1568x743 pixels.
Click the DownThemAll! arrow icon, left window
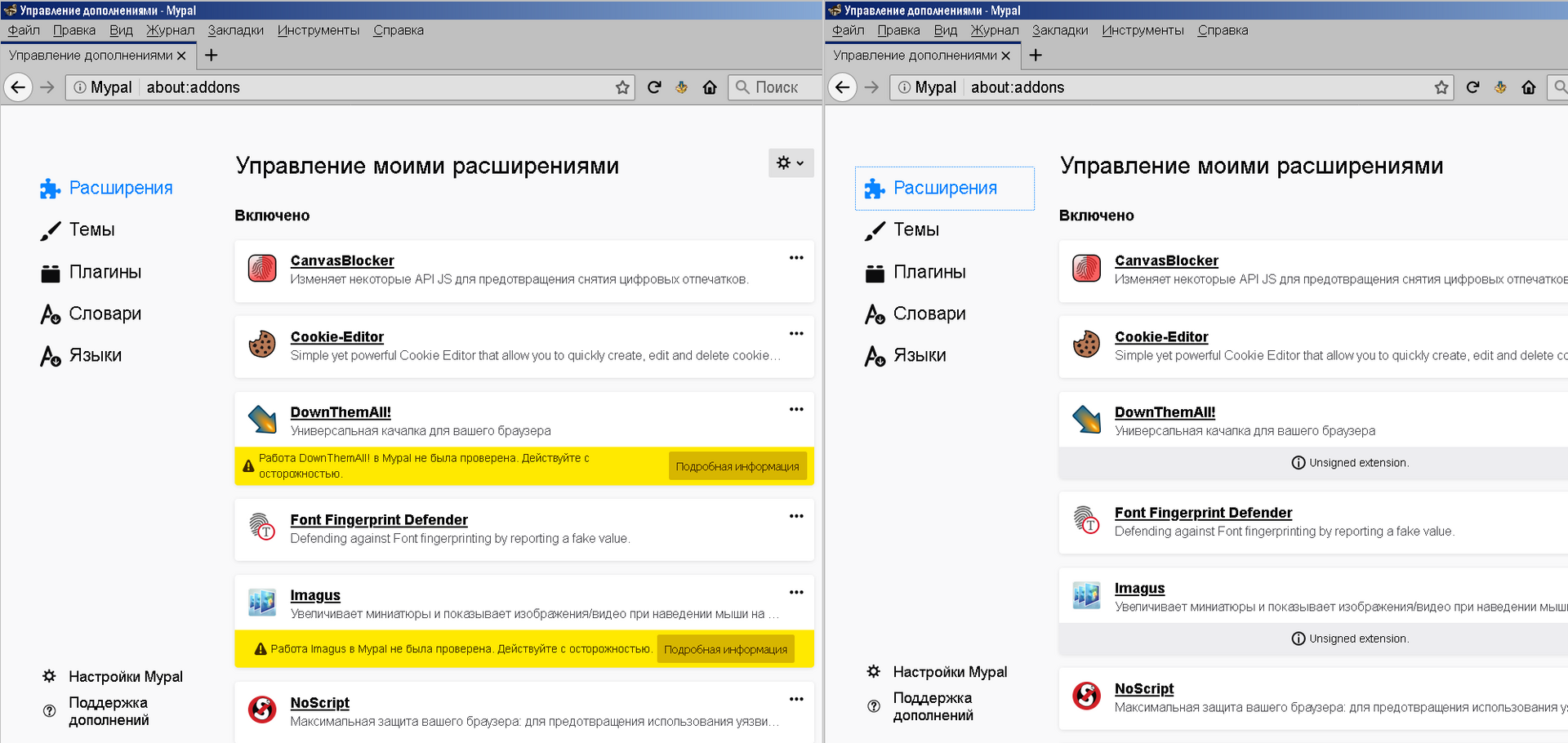262,420
